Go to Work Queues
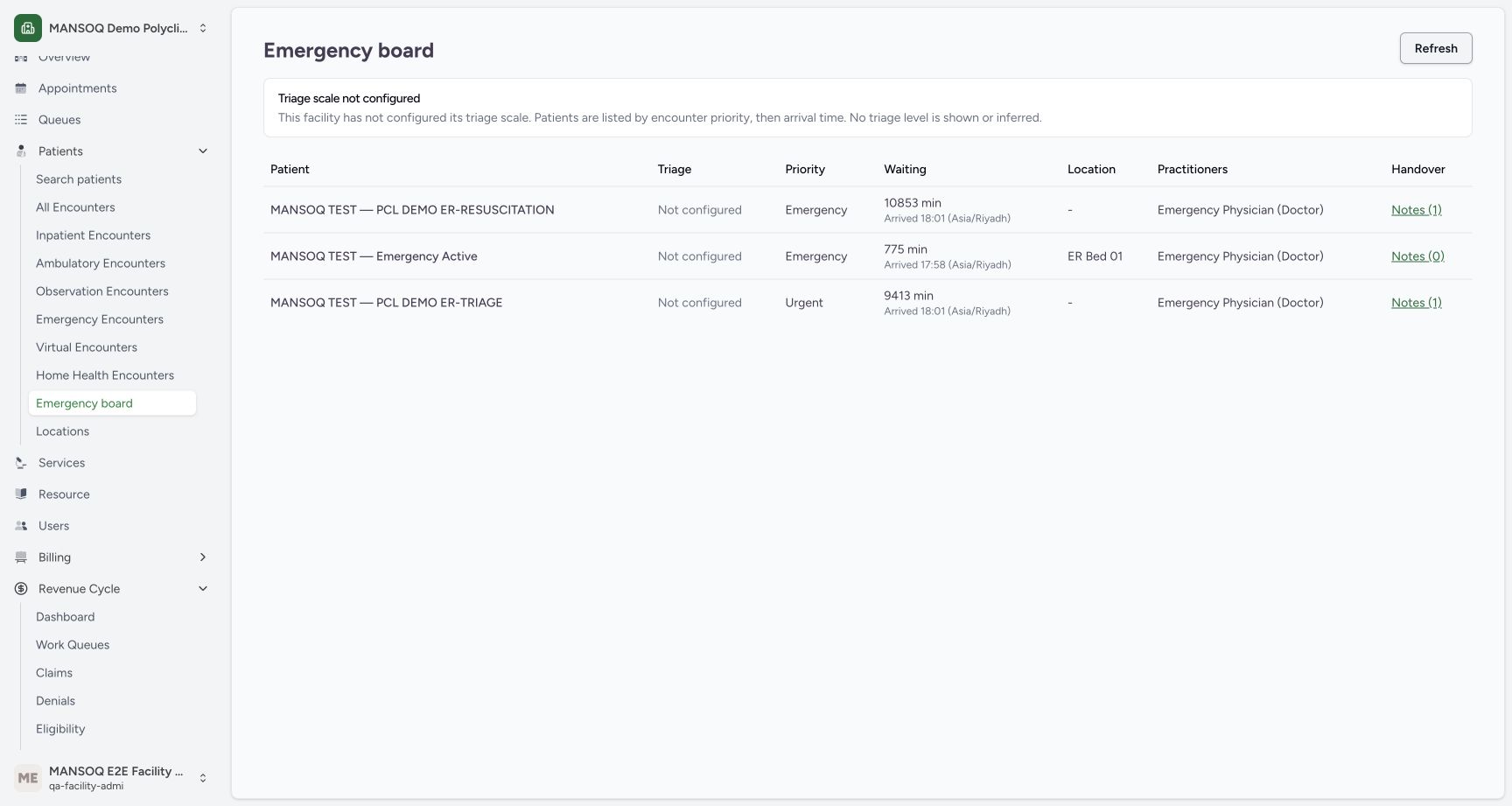This screenshot has width=1512, height=806. pyautogui.click(x=73, y=645)
